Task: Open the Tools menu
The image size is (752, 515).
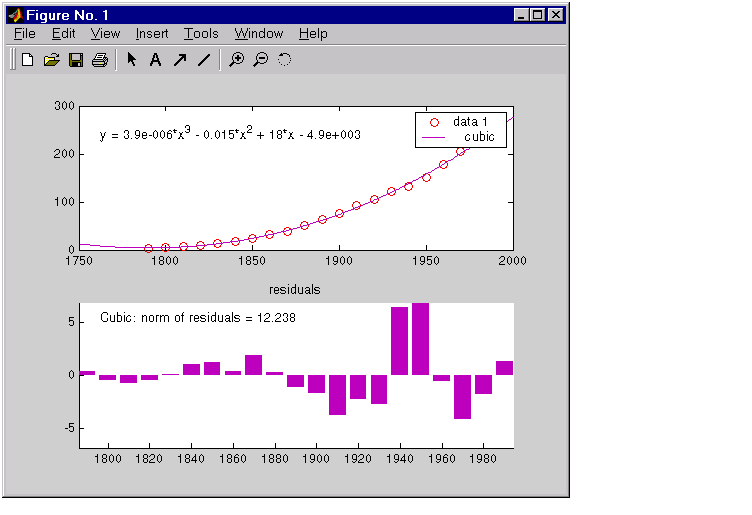Action: click(201, 34)
